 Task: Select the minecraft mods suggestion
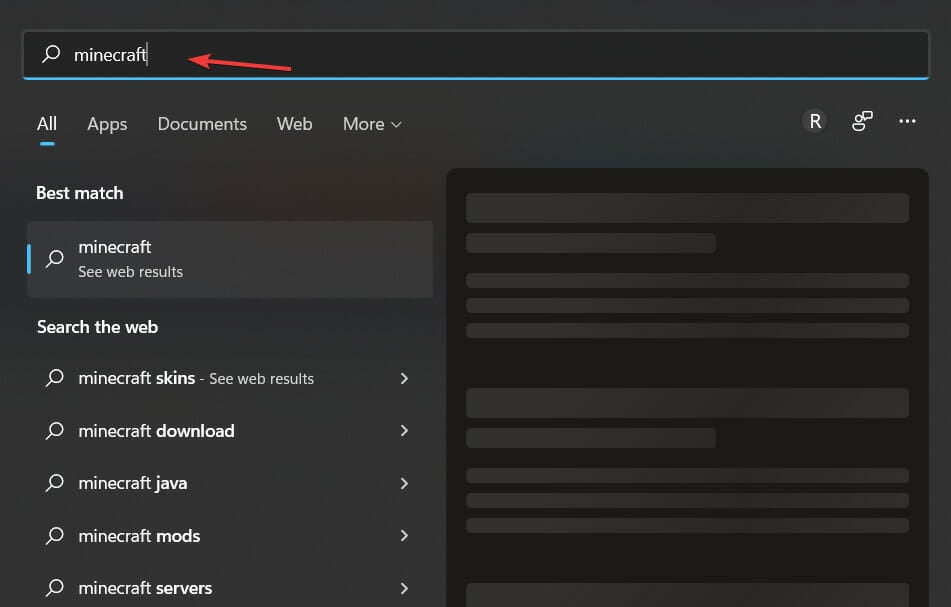pos(229,535)
